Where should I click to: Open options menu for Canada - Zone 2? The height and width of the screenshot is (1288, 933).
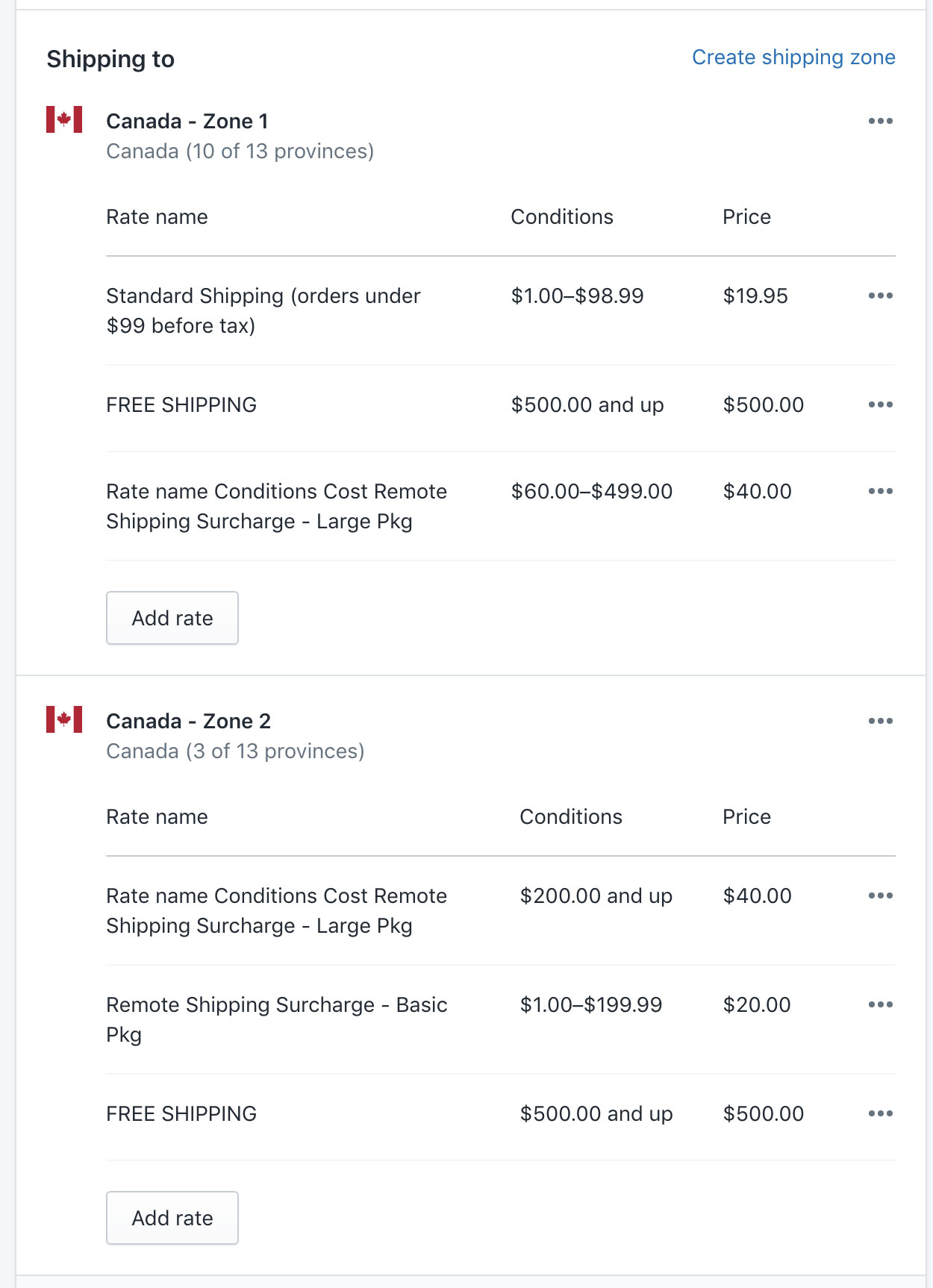(880, 721)
